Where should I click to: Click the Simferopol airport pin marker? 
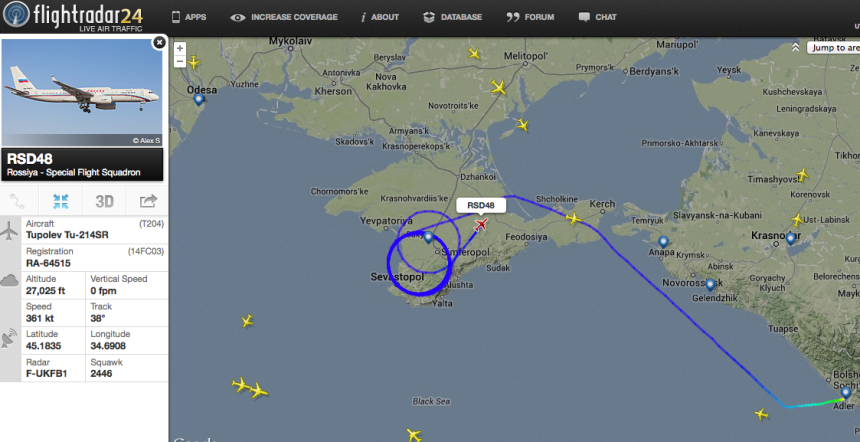(429, 238)
